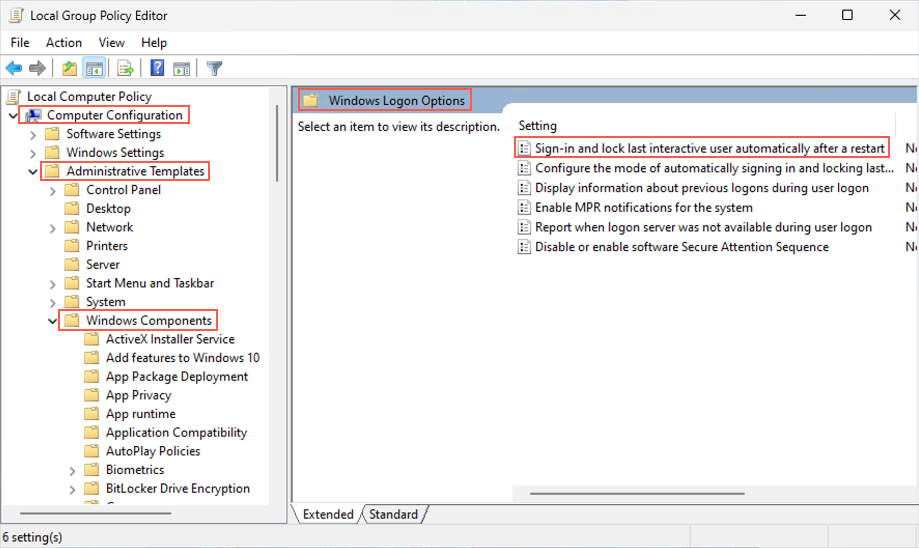
Task: Select Application Compatibility in tree
Action: tap(176, 433)
